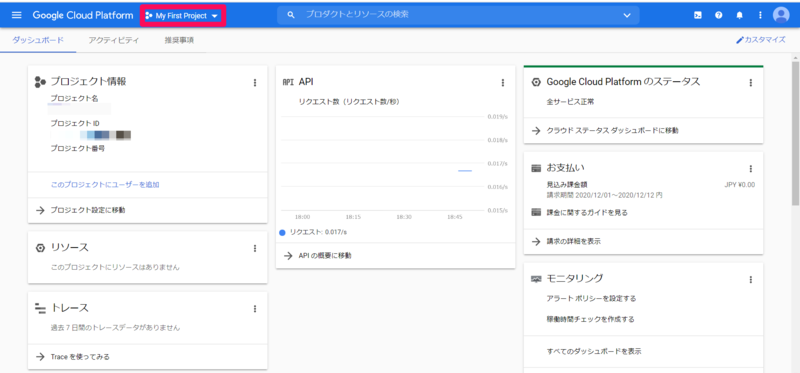
Task: Click the blue data line in API chart
Action: tap(465, 170)
